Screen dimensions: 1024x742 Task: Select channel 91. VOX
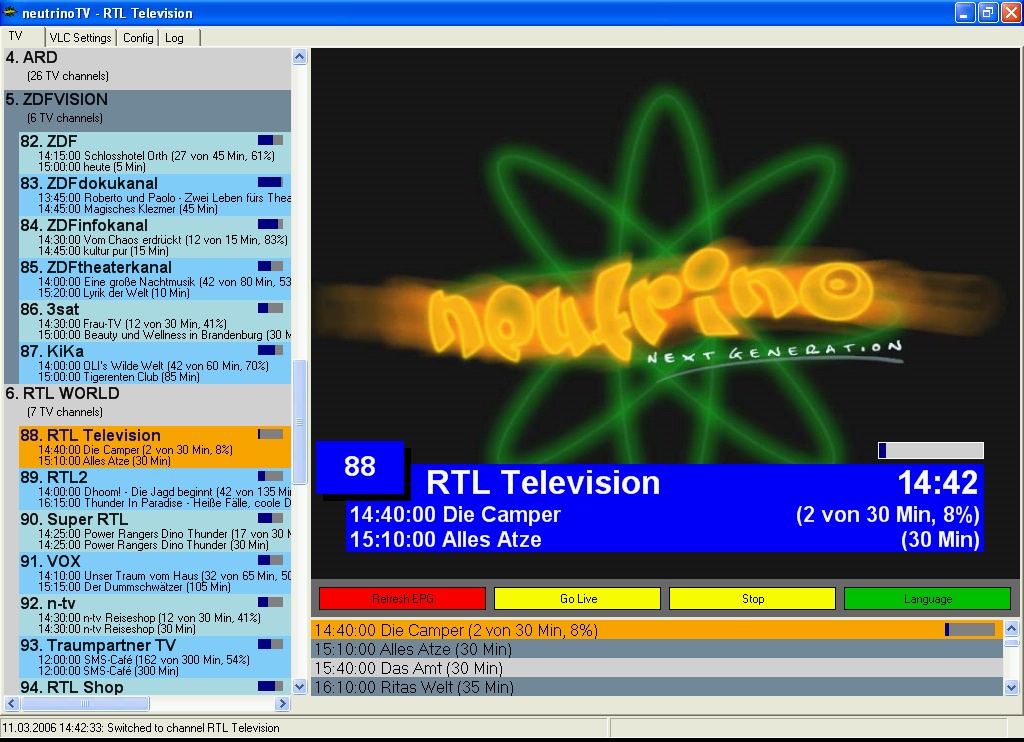155,572
